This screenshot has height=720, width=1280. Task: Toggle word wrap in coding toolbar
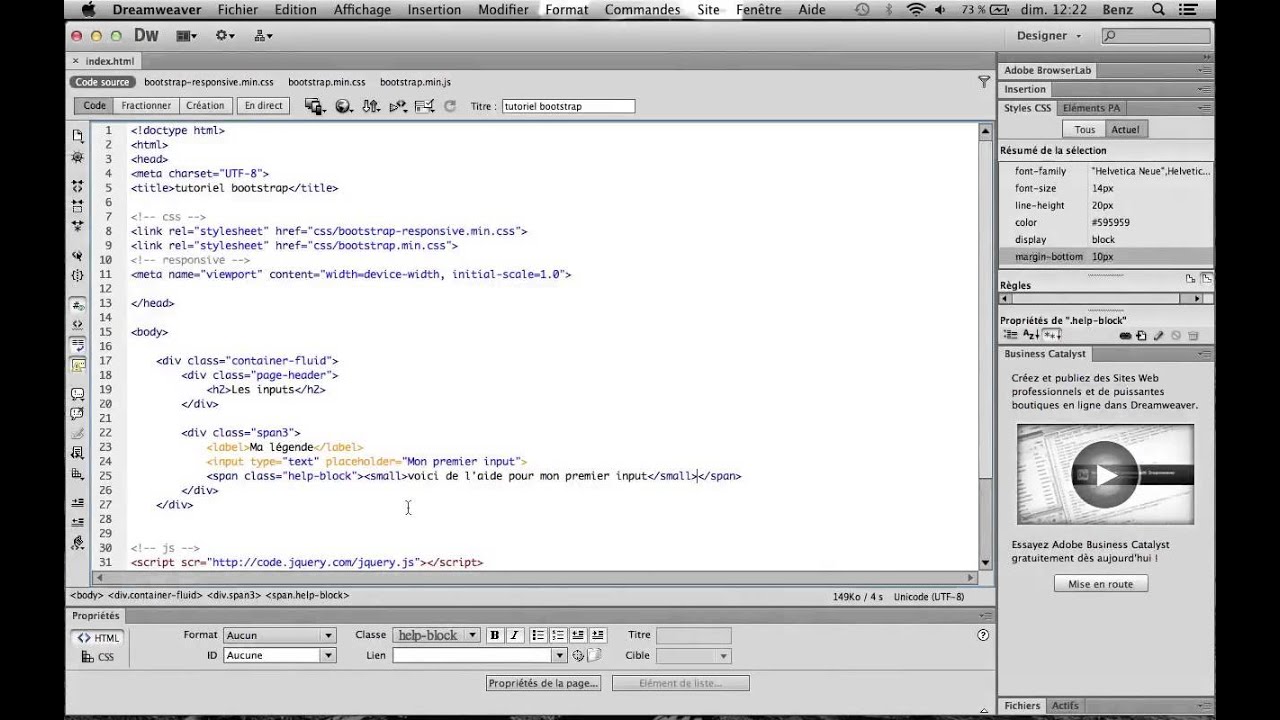pyautogui.click(x=78, y=343)
